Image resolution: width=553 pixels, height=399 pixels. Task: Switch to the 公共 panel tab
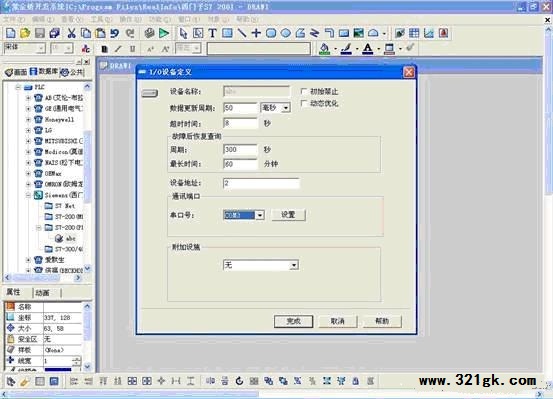coord(72,72)
